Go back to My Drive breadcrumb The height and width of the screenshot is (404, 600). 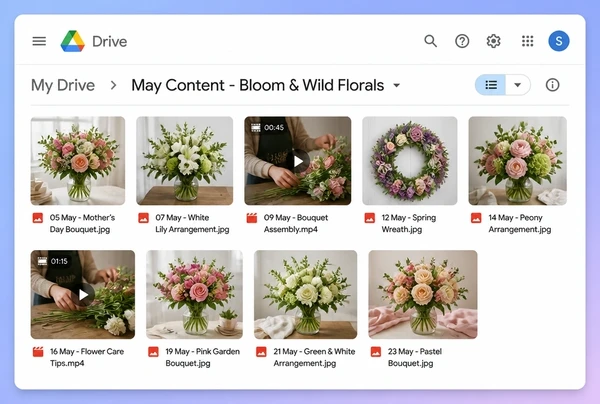tap(63, 85)
